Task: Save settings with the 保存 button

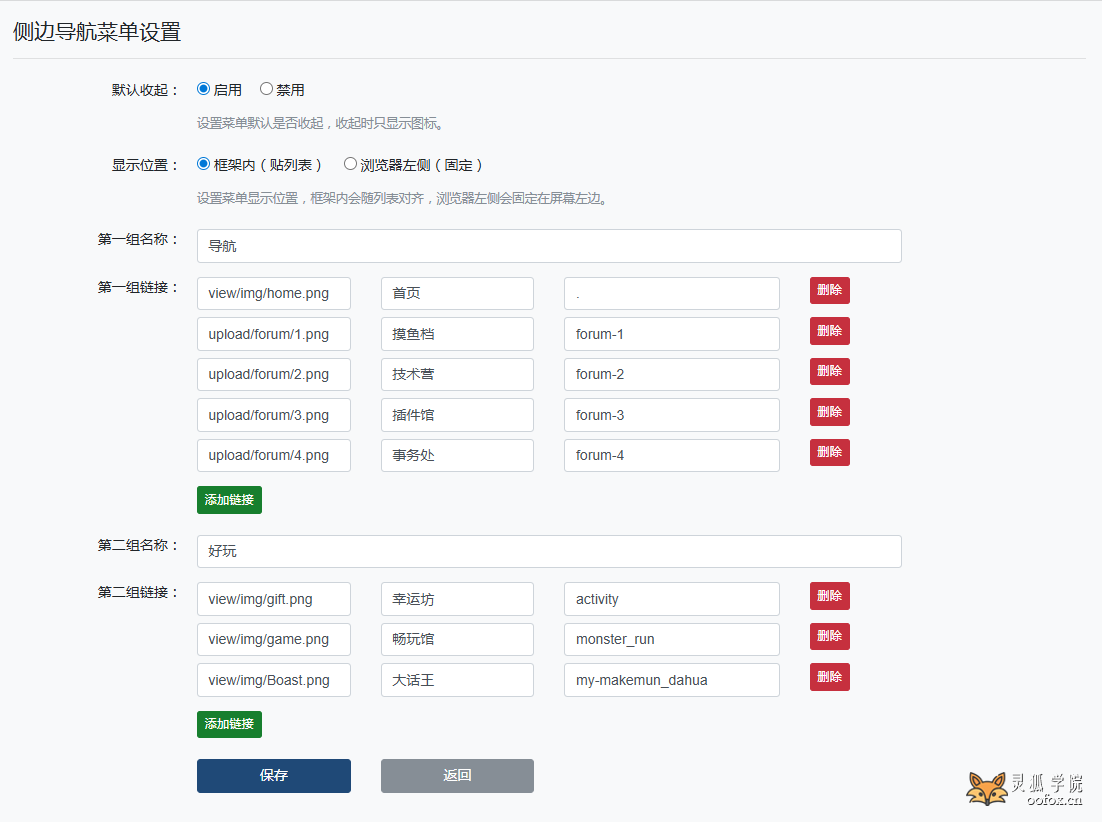Action: [273, 776]
